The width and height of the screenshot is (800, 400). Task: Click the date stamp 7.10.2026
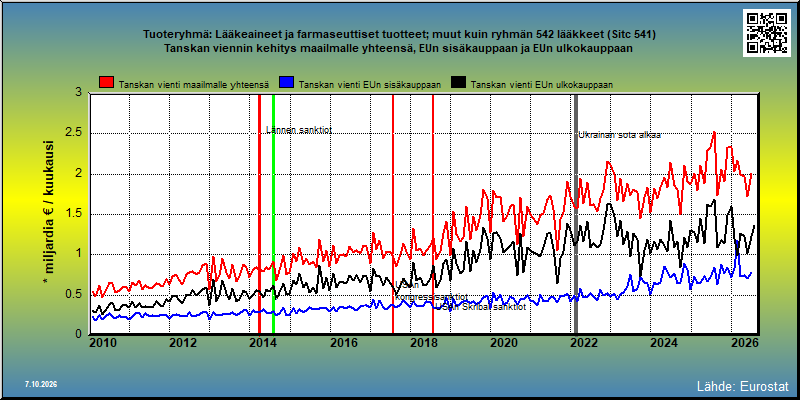tap(41, 384)
